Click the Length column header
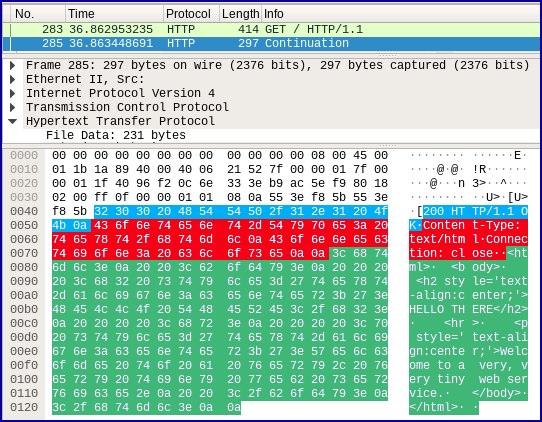Screen dimensions: 542x422 coord(241,14)
